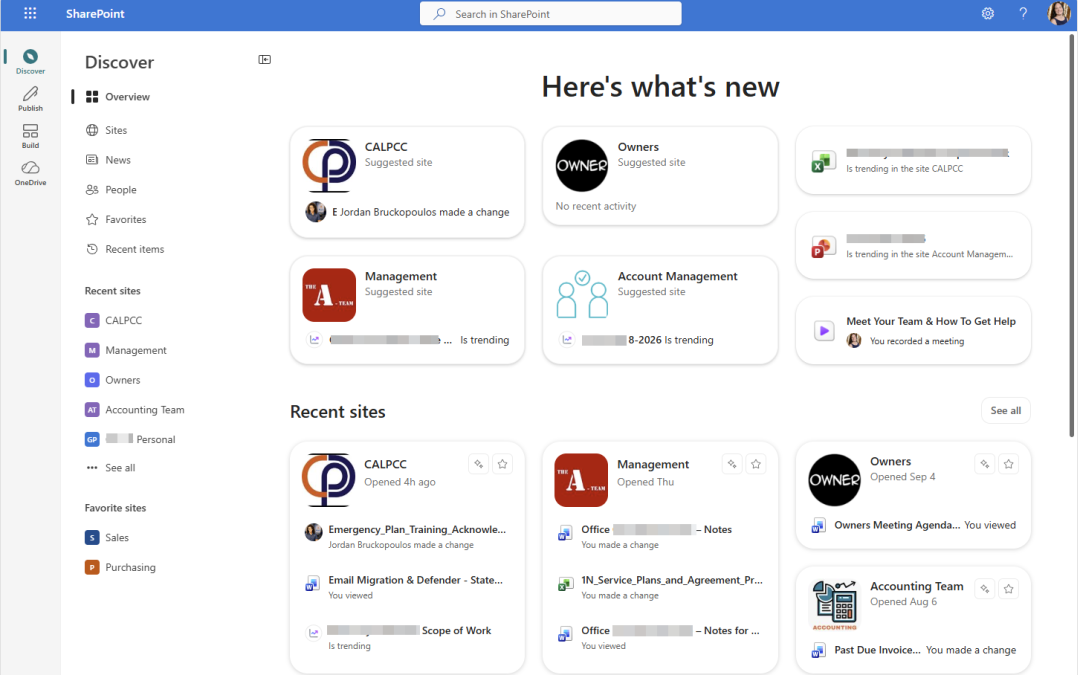Open the Settings gear icon
1080x675 pixels.
(x=988, y=13)
